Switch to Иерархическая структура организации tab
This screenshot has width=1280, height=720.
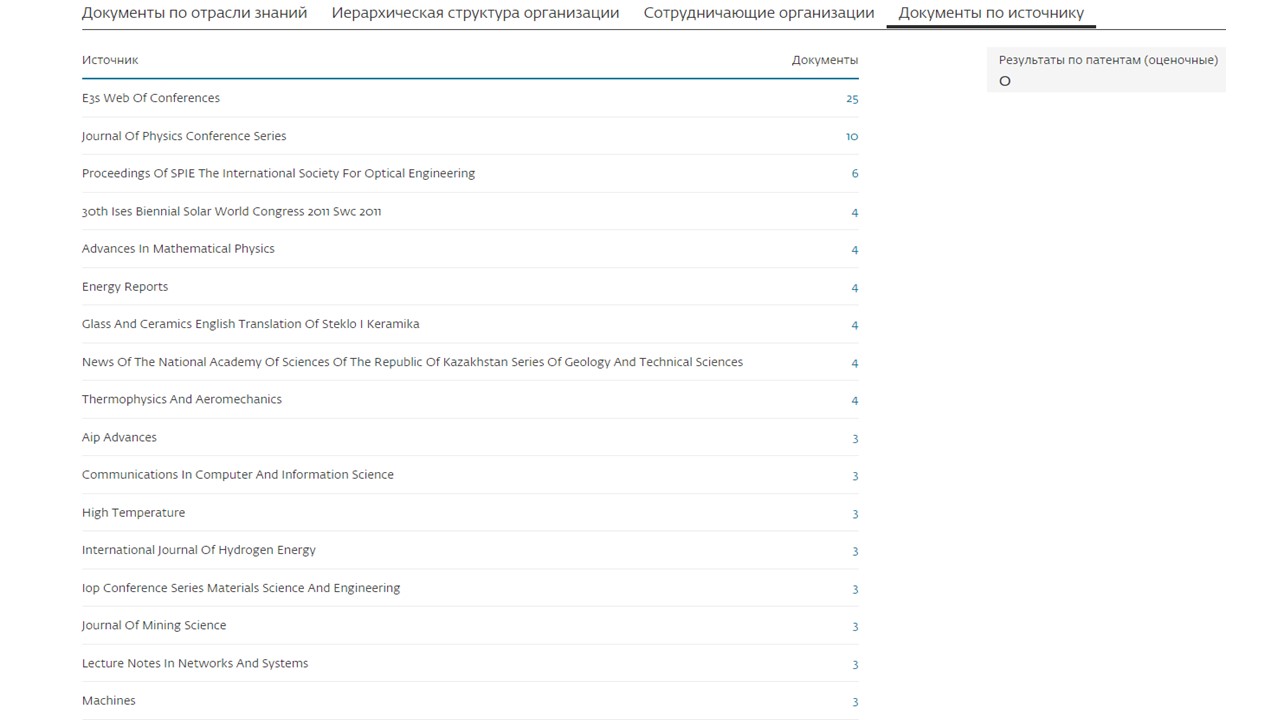(475, 13)
